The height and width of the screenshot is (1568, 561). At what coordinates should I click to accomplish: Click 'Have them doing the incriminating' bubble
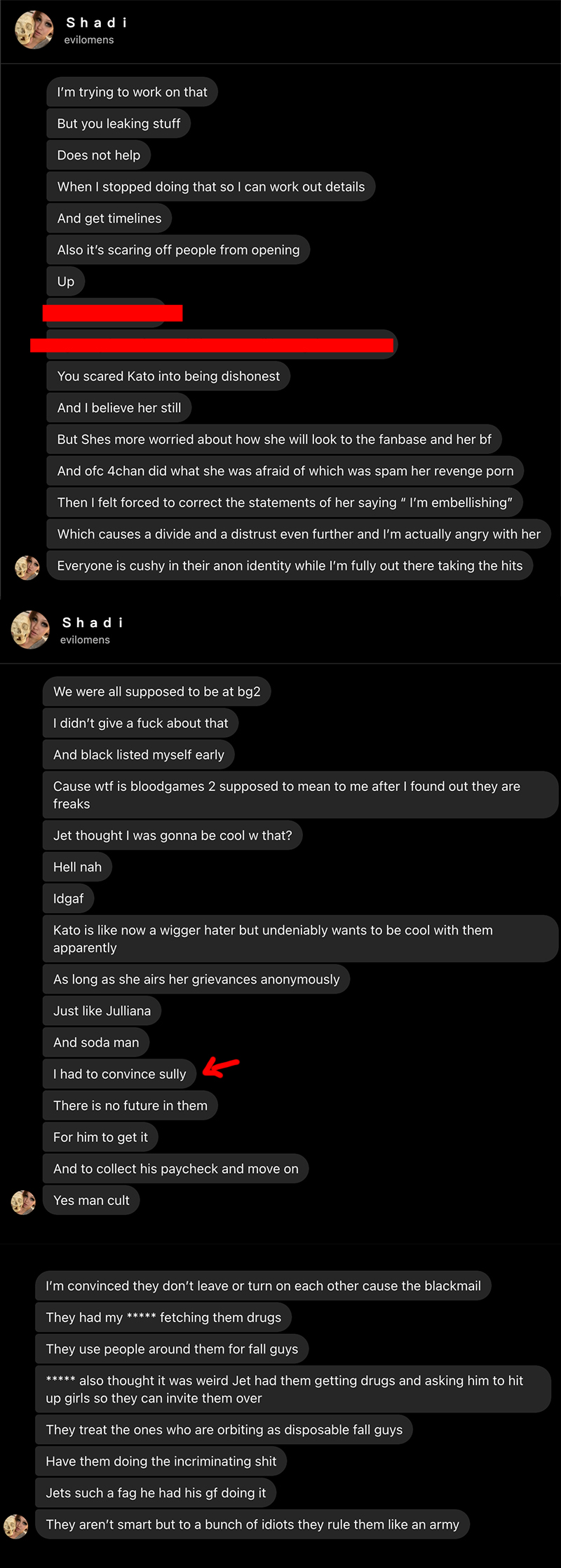pos(161,1462)
